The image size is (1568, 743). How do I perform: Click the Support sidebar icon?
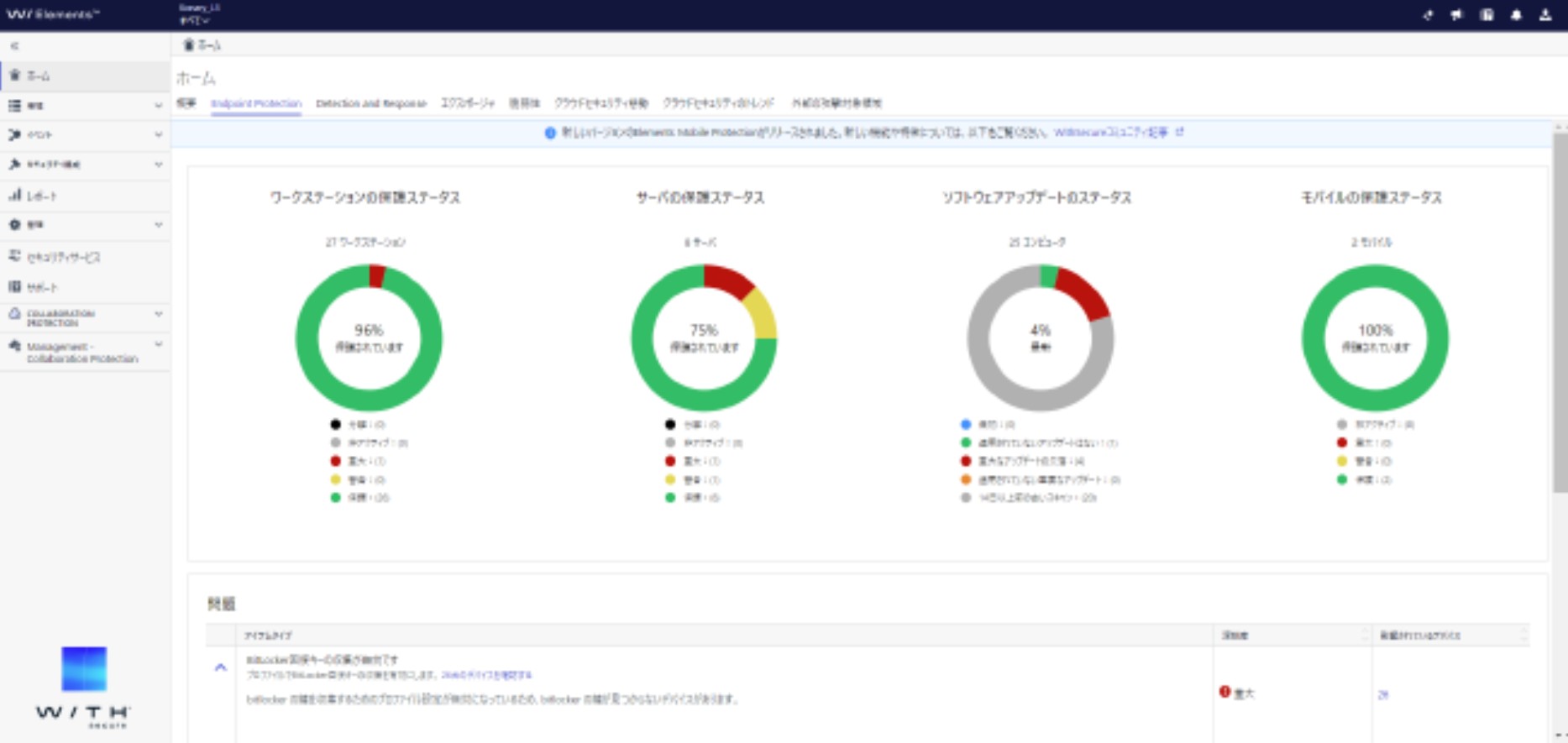(14, 287)
